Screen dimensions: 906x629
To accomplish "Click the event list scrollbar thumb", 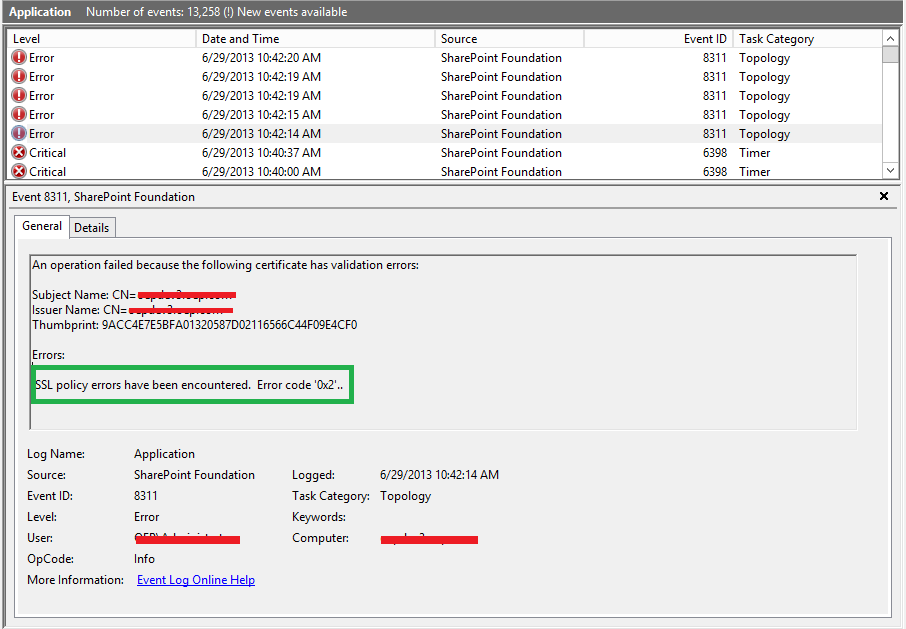I will (x=890, y=54).
